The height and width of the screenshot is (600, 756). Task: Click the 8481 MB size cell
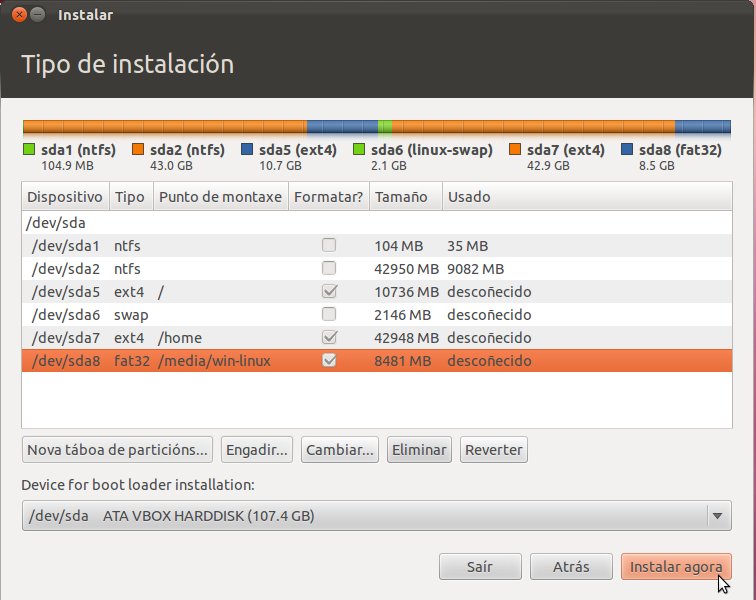[x=403, y=361]
